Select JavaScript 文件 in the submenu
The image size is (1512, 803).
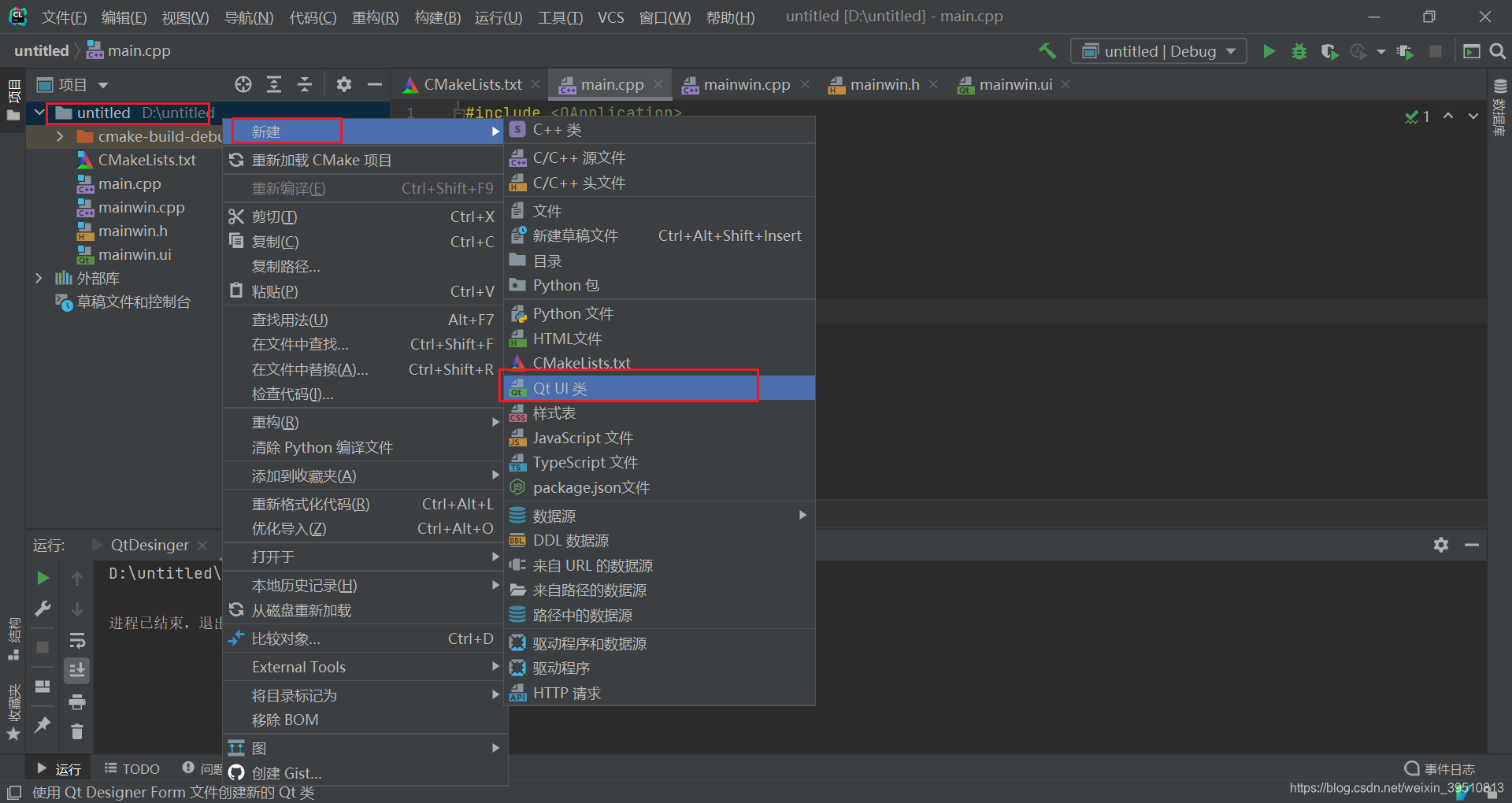point(659,438)
